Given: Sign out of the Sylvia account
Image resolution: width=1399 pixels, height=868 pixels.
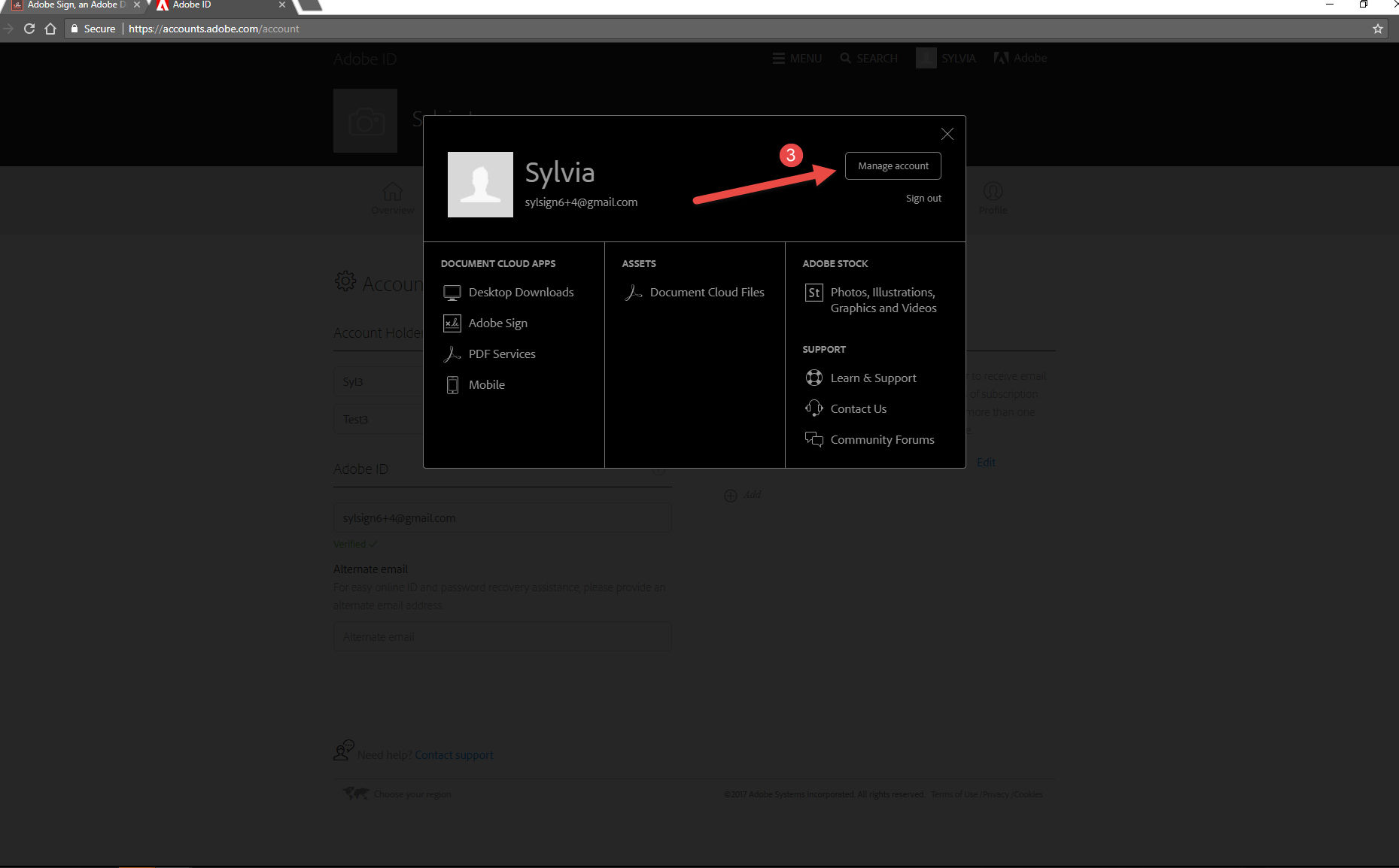Looking at the screenshot, I should 923,199.
